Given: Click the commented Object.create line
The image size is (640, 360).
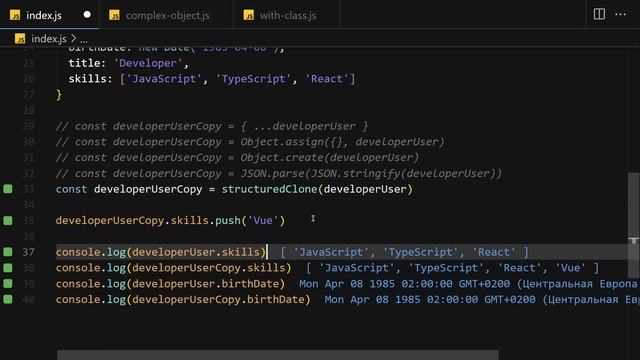Looking at the screenshot, I should click(237, 158).
